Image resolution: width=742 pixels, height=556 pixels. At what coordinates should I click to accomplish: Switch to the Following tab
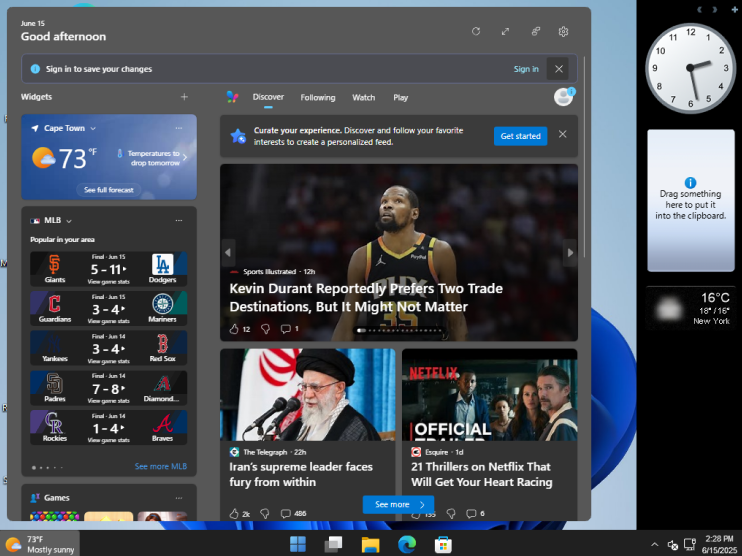click(x=318, y=97)
